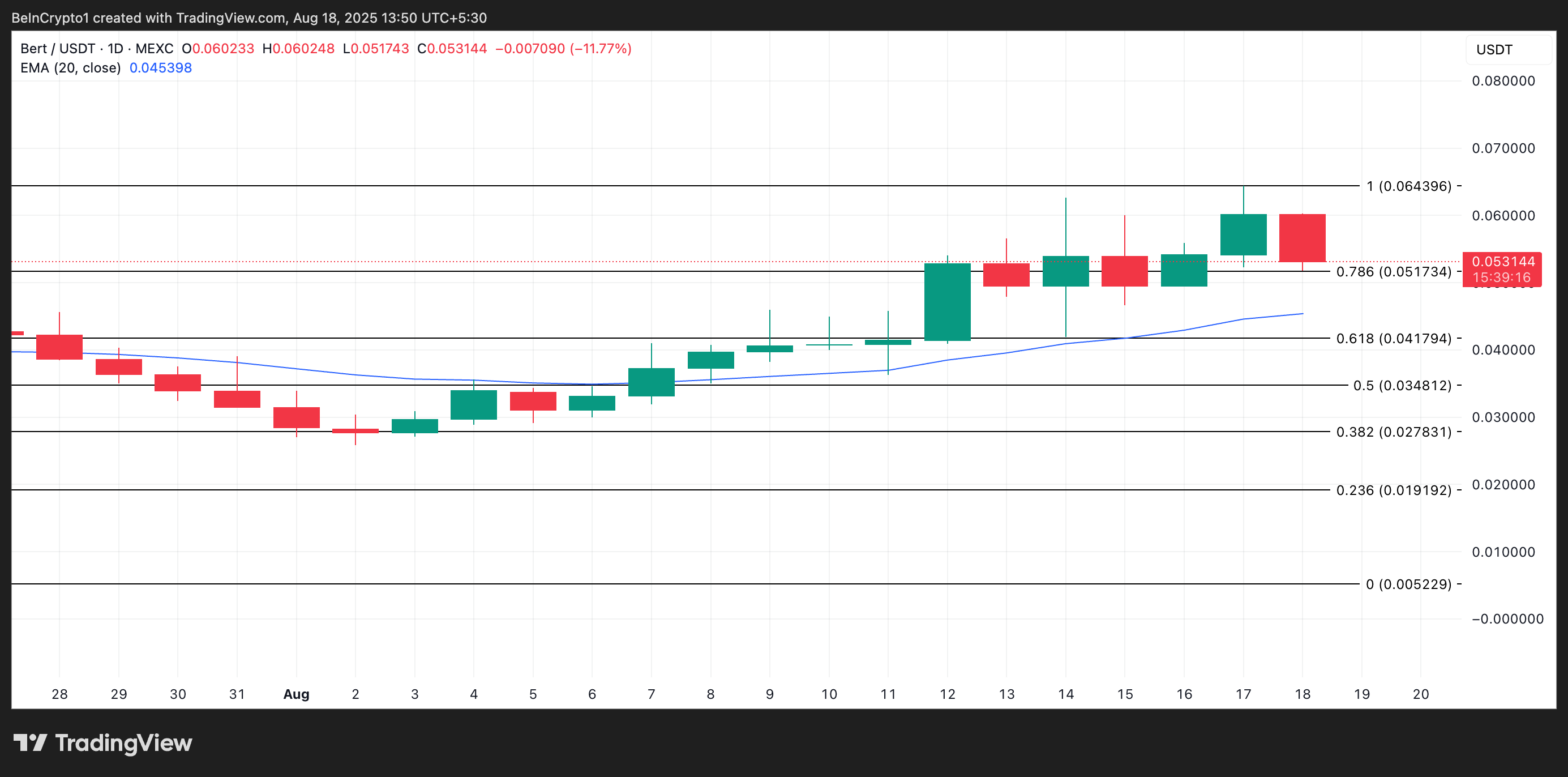Viewport: 1568px width, 777px height.
Task: Click the TradingView wordmark text
Action: 123,744
